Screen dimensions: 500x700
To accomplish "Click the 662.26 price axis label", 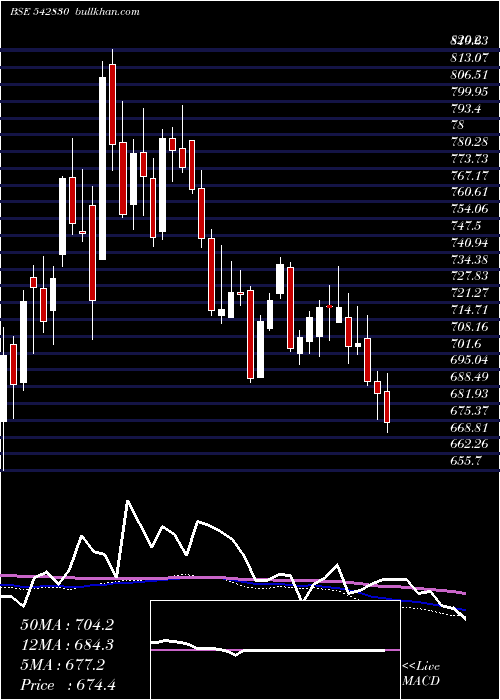I will (469, 444).
